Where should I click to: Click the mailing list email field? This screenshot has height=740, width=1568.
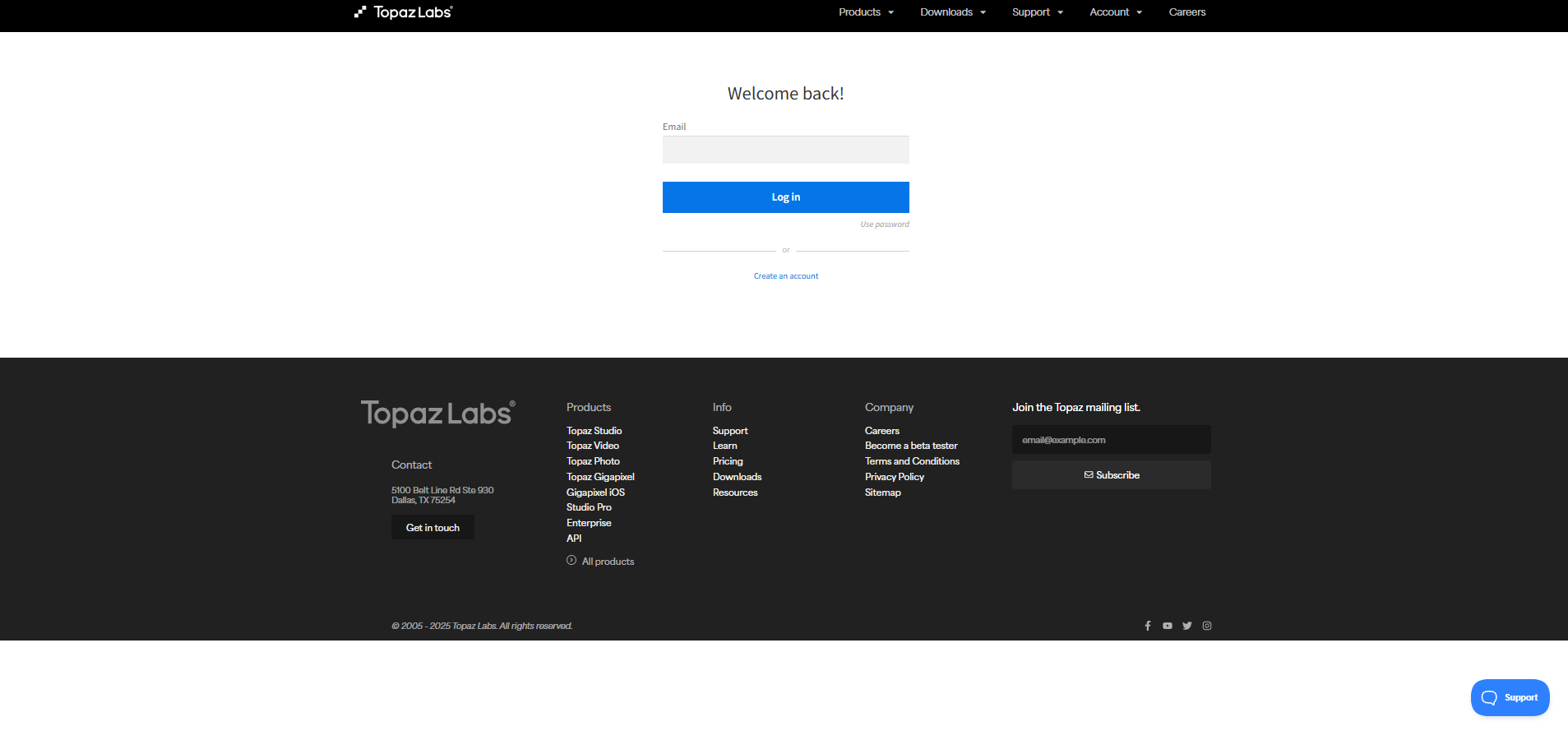click(1112, 440)
